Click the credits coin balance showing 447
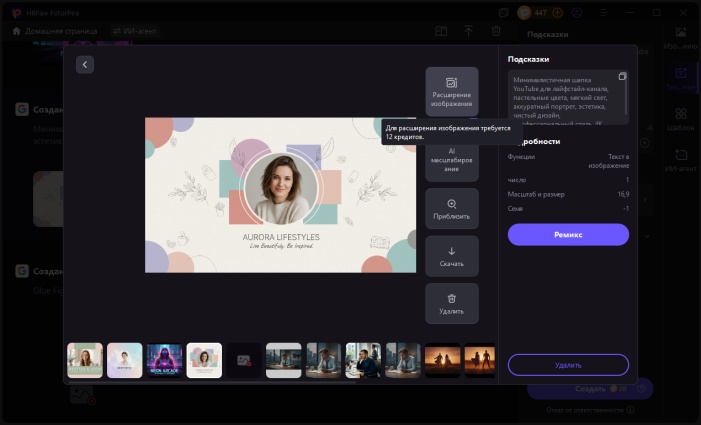Screen dimensions: 701x425 tap(535, 13)
